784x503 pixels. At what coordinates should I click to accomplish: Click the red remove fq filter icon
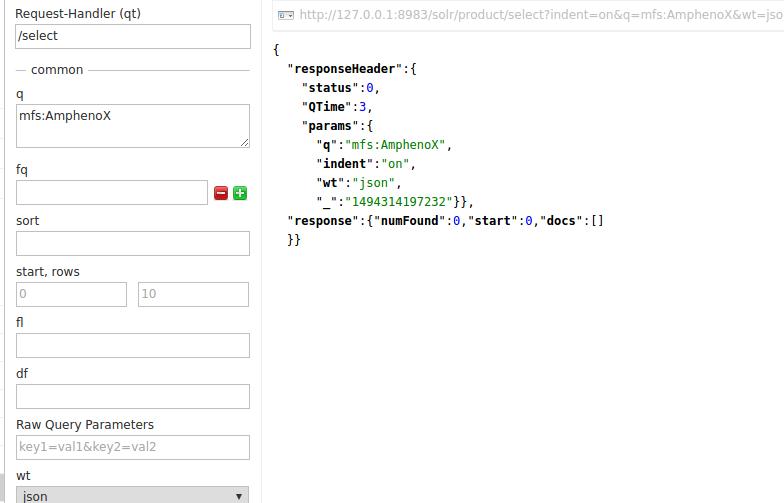pyautogui.click(x=220, y=193)
